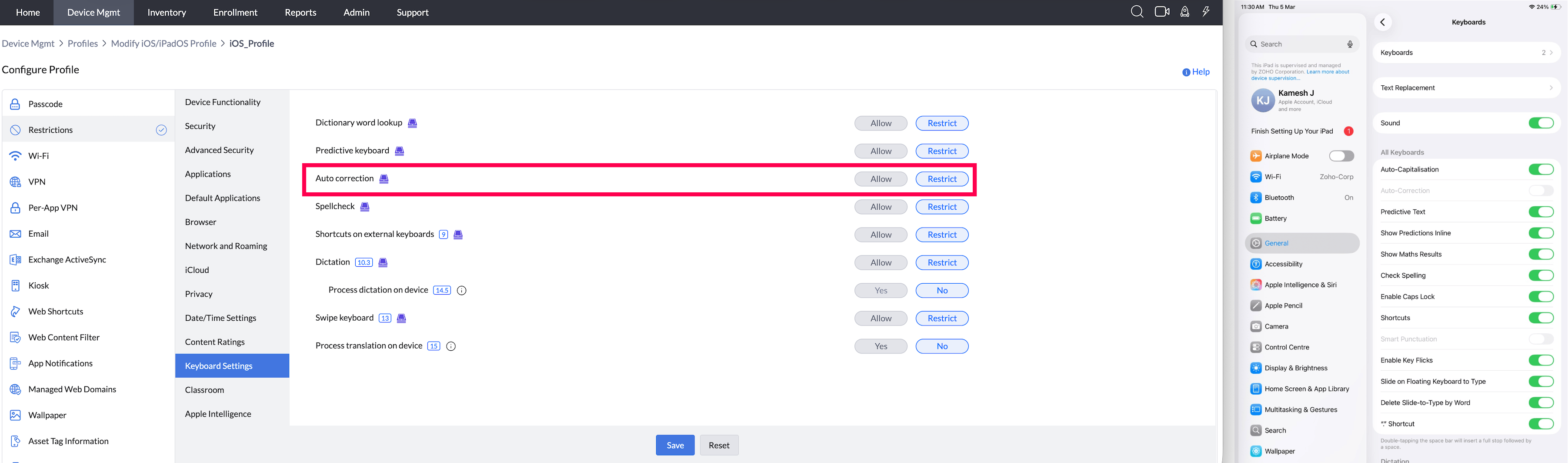The width and height of the screenshot is (1568, 463).
Task: Toggle Predictive Text switch
Action: pyautogui.click(x=1541, y=212)
